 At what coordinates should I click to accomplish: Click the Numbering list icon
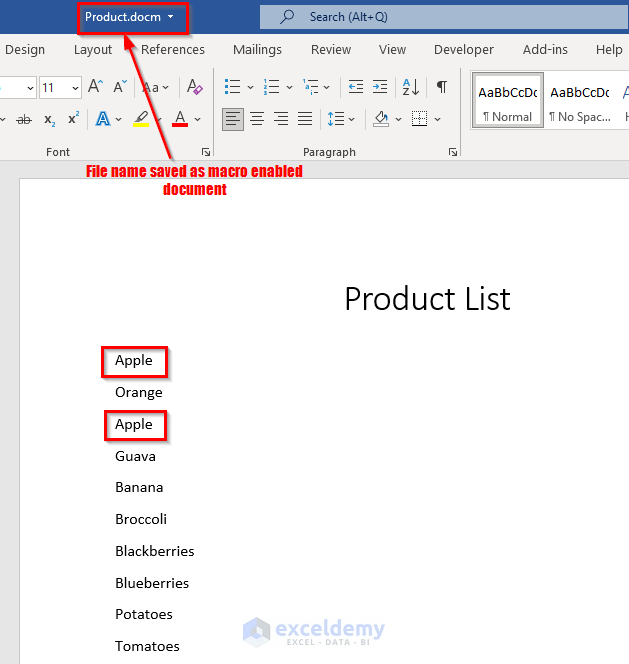[272, 87]
